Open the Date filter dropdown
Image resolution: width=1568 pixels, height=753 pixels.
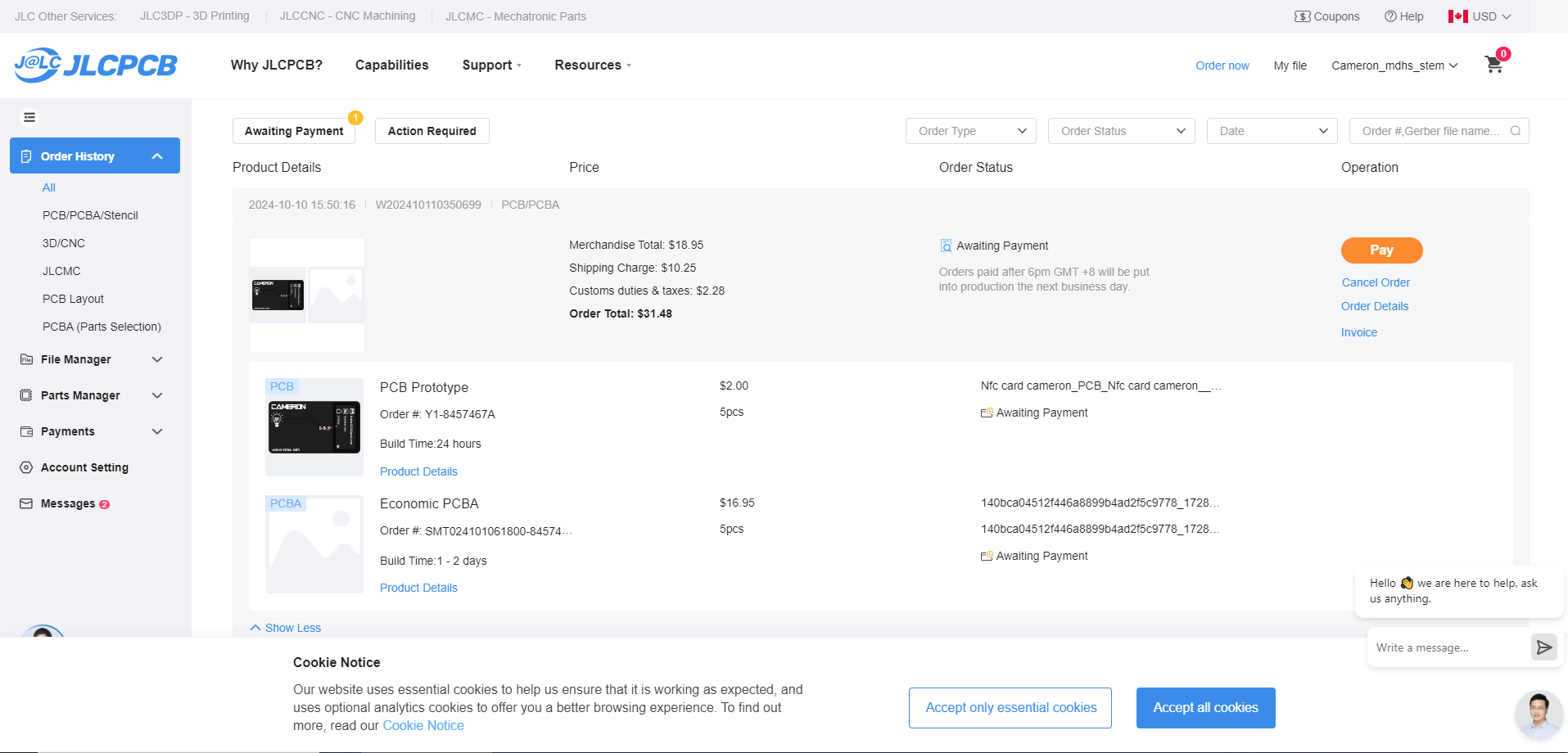(x=1272, y=131)
